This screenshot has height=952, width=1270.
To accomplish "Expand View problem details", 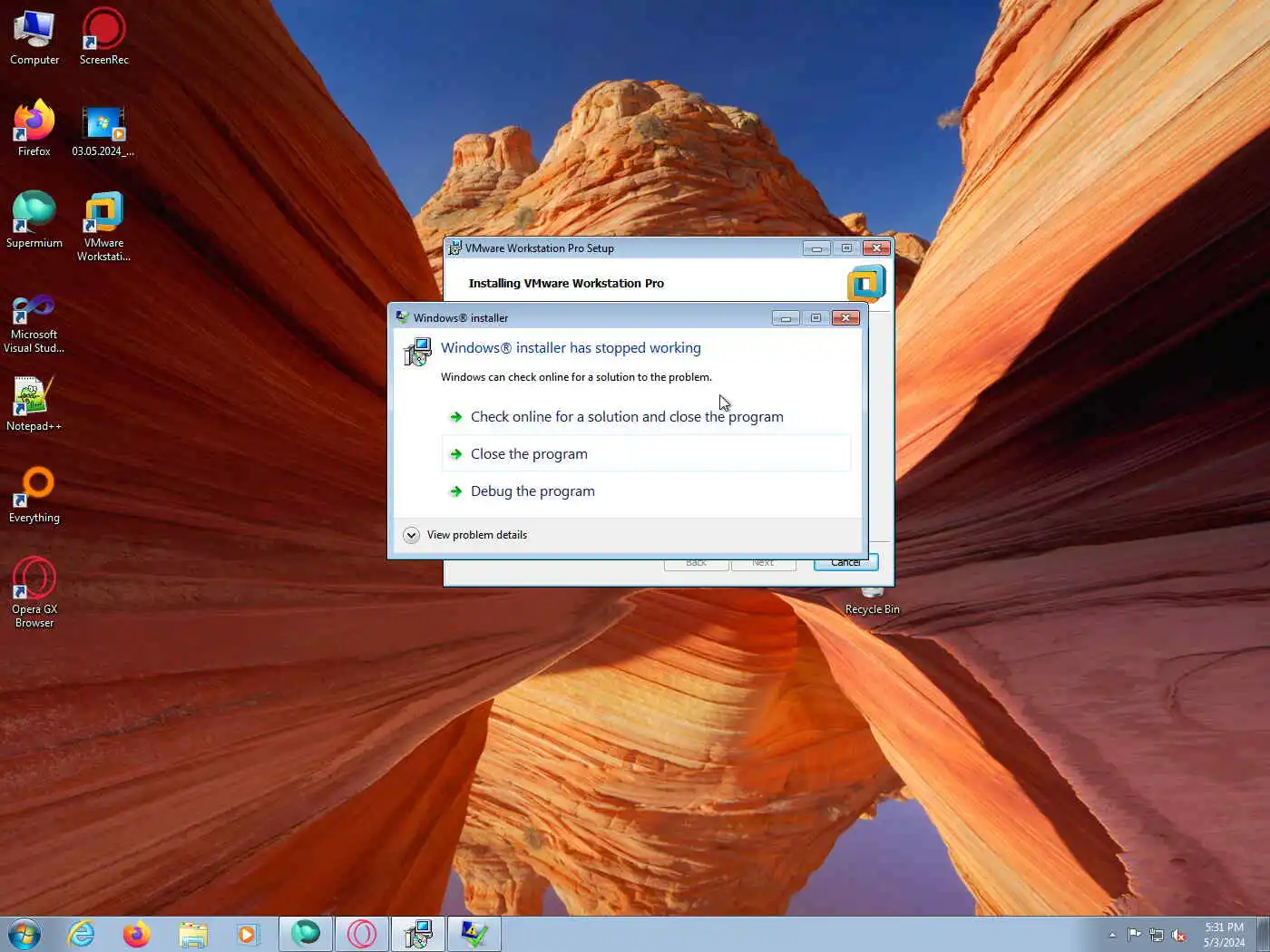I will (x=465, y=535).
